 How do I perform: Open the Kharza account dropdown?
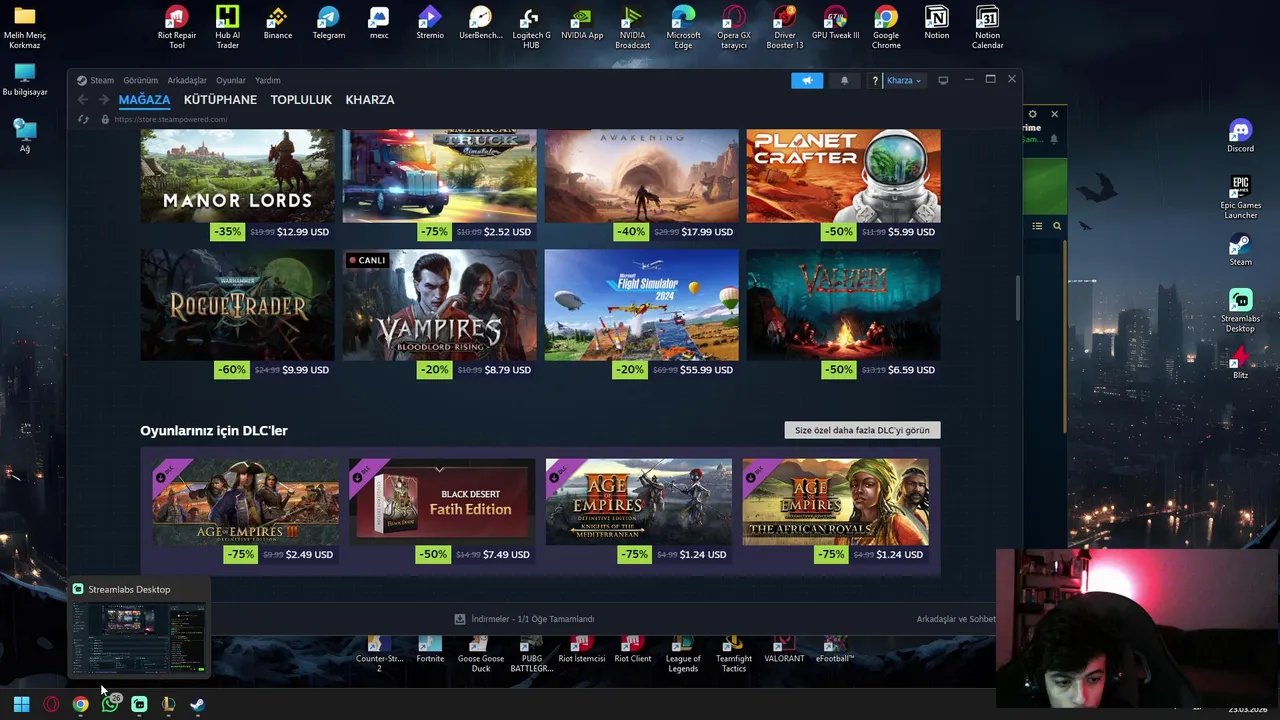(x=904, y=80)
